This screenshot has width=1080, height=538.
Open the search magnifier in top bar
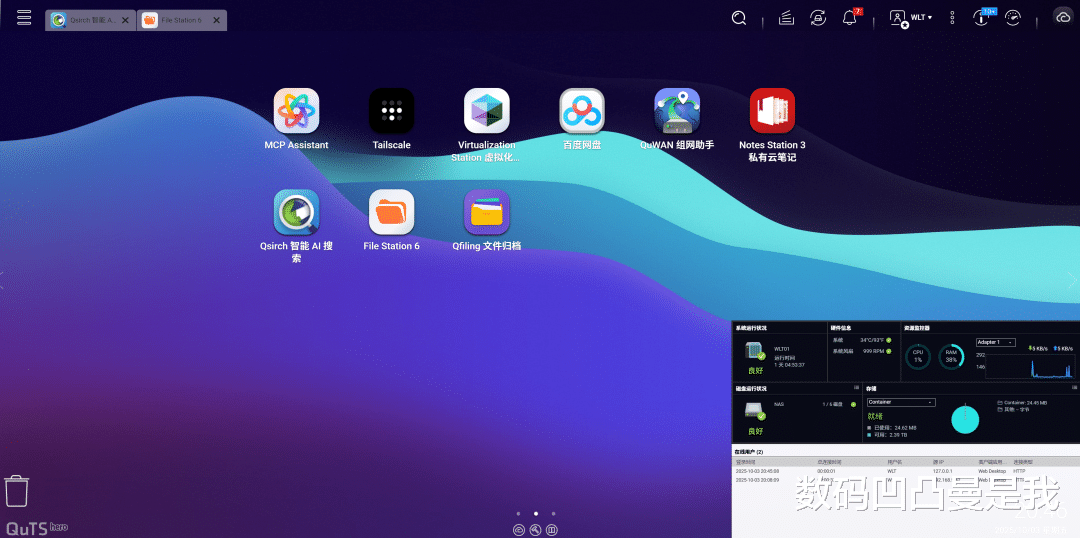click(739, 18)
